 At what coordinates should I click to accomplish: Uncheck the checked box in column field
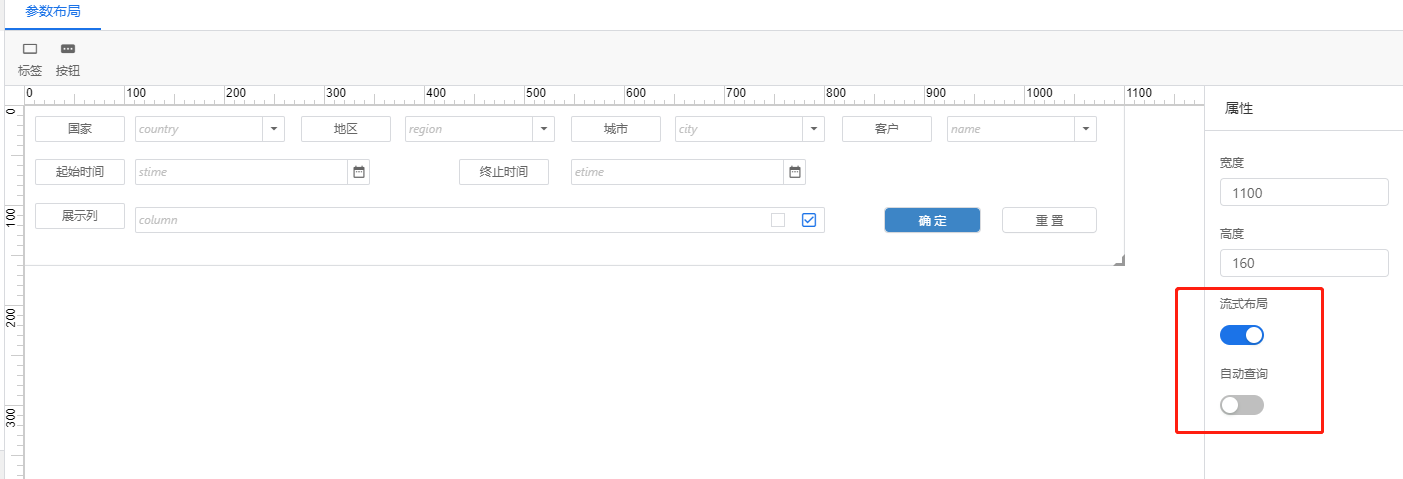(810, 220)
